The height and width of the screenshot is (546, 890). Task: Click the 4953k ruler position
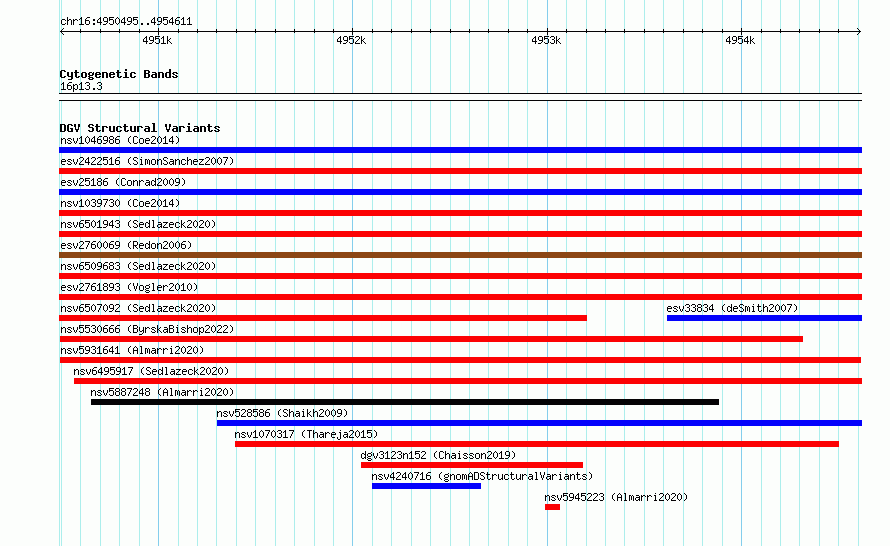(x=546, y=40)
